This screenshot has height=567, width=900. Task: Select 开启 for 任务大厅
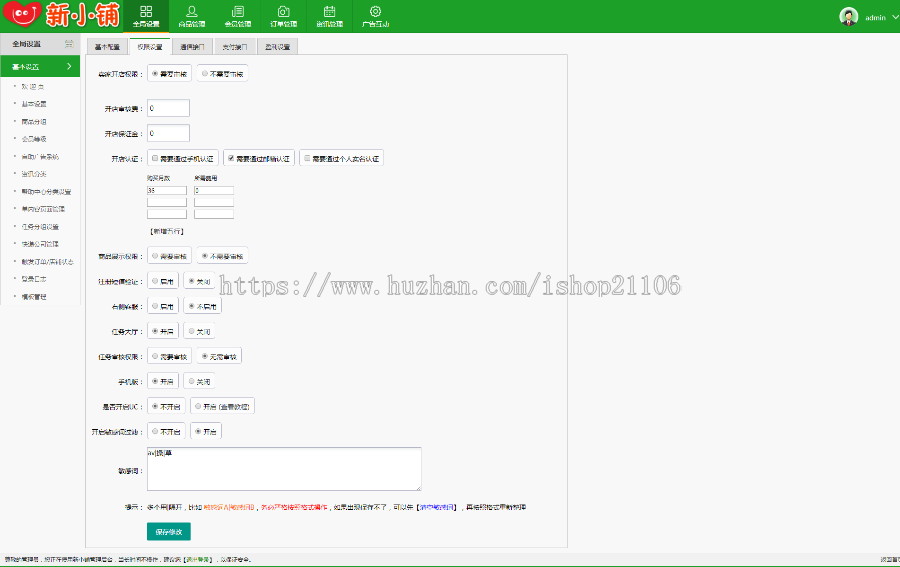coord(155,331)
